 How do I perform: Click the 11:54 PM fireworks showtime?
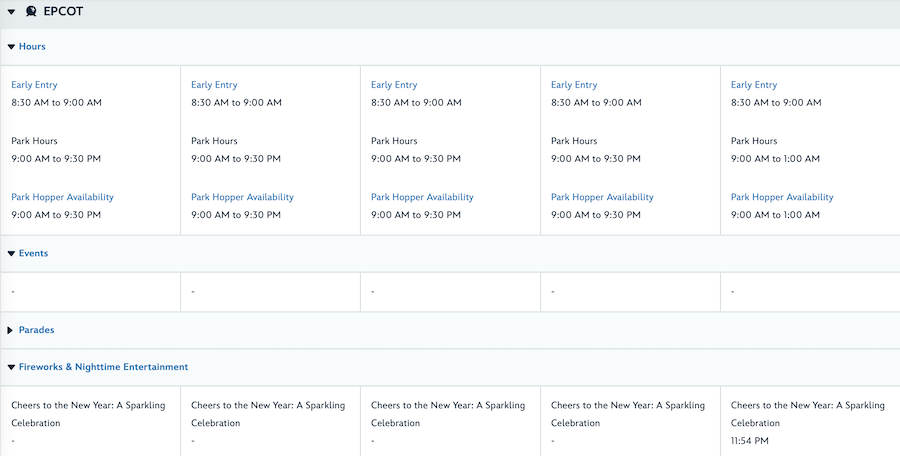click(752, 440)
